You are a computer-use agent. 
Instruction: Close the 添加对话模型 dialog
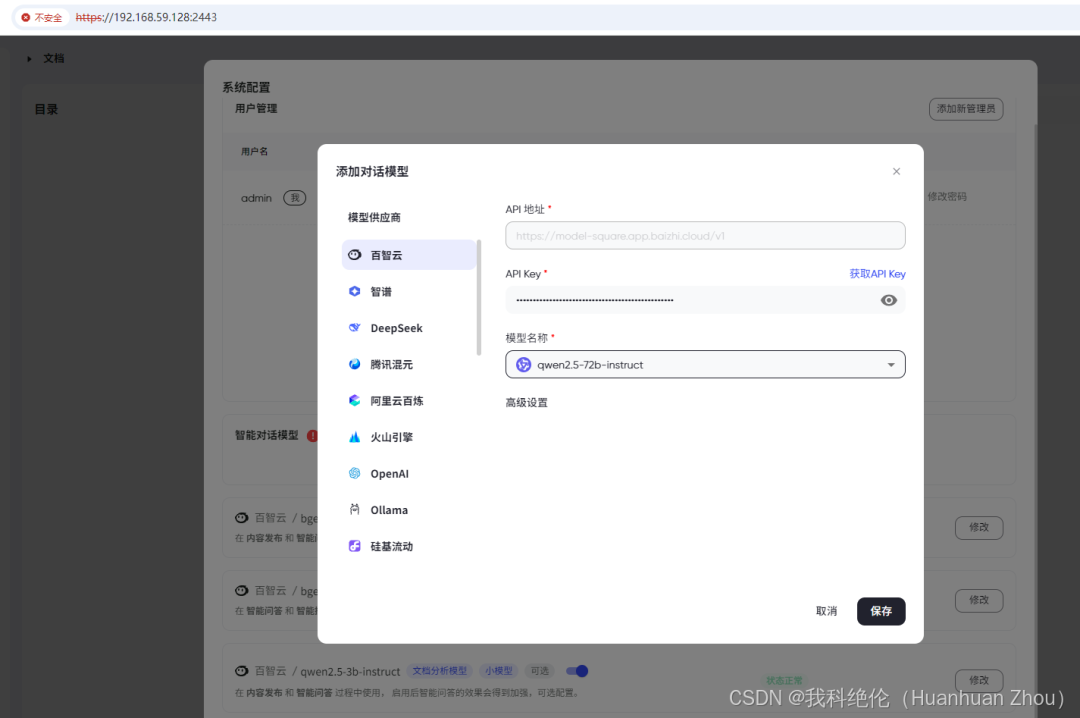pyautogui.click(x=896, y=172)
